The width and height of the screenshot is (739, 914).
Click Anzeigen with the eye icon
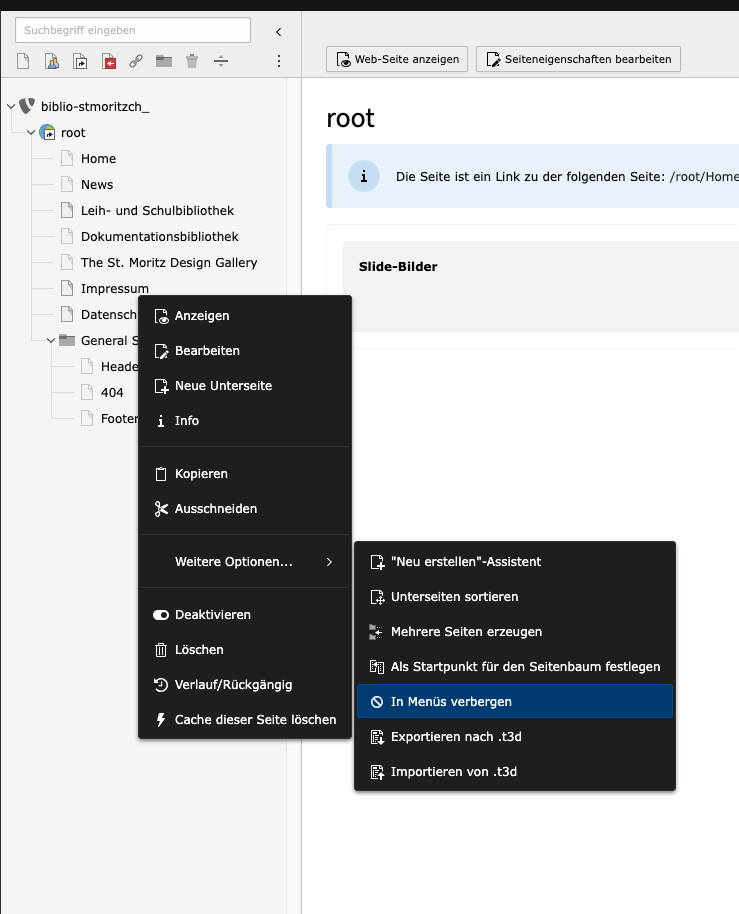tap(201, 316)
